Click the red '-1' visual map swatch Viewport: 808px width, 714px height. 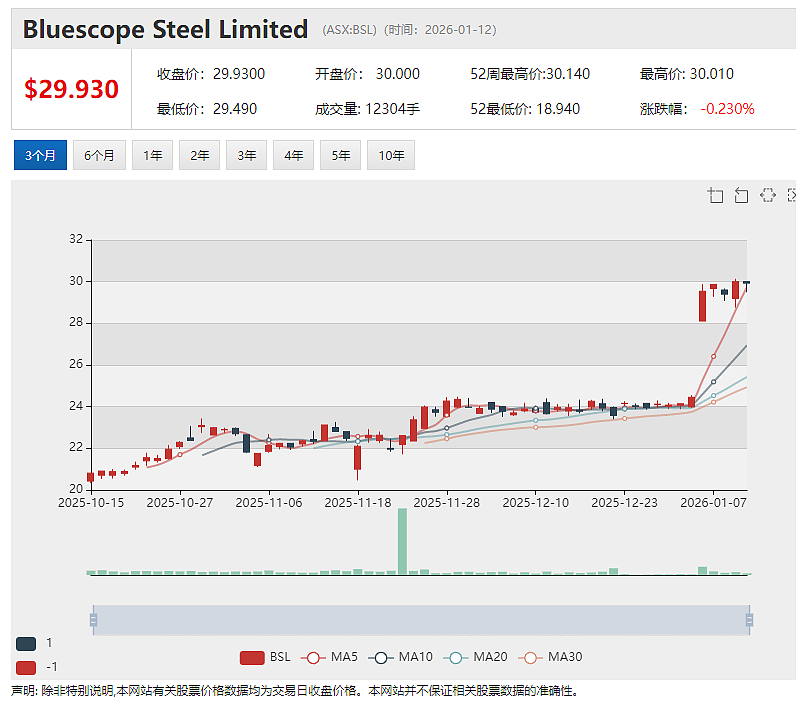[26, 668]
